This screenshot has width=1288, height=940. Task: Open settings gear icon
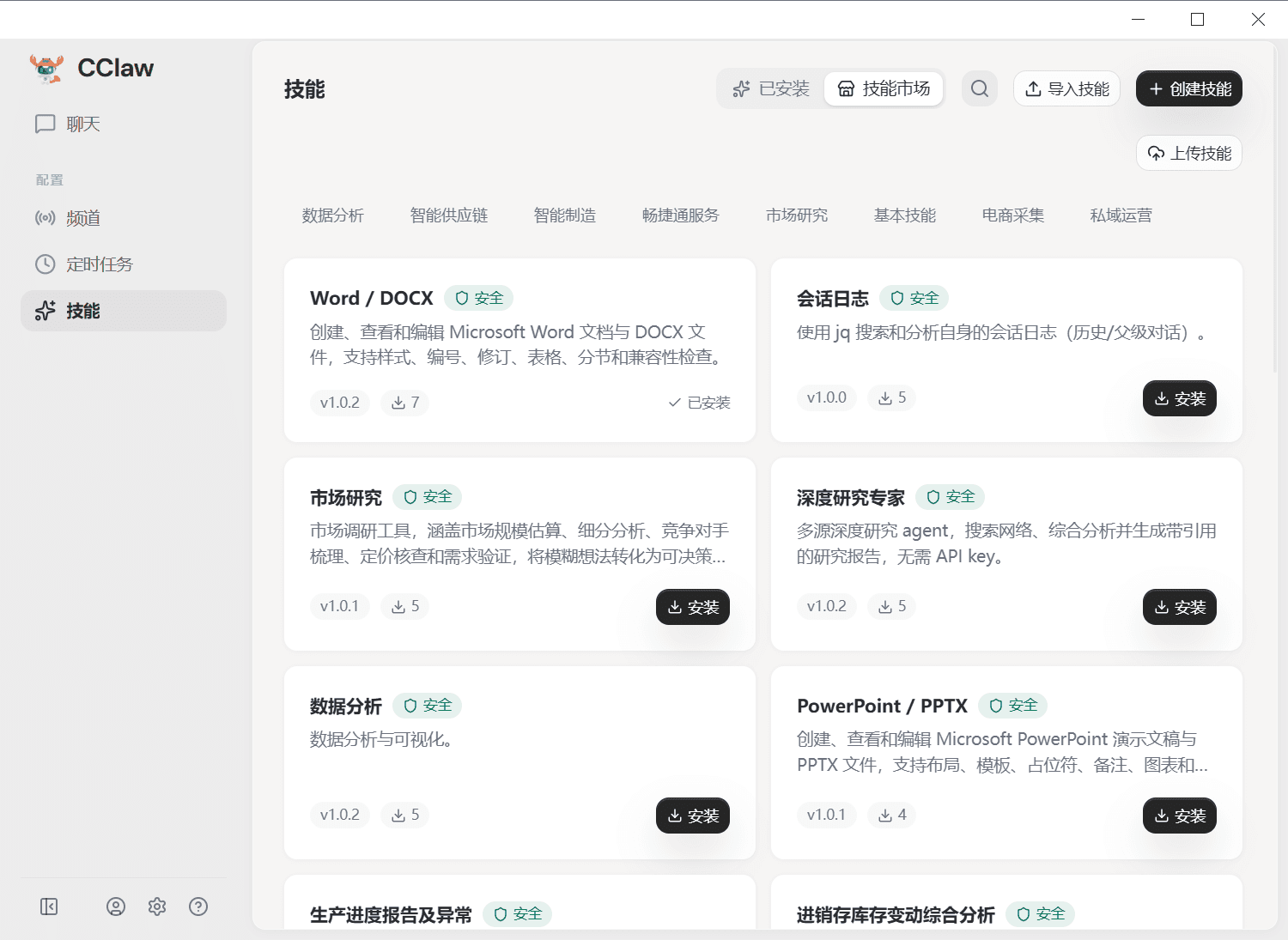(157, 907)
